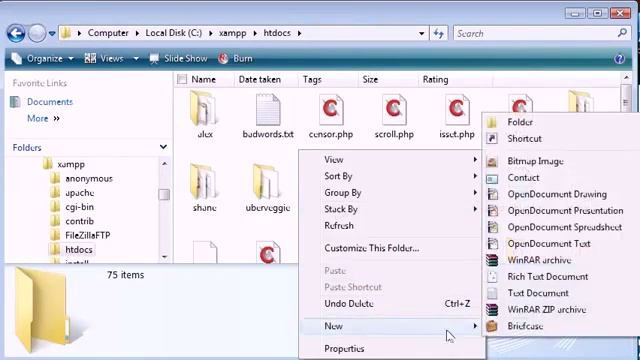The width and height of the screenshot is (640, 360).
Task: Expand the Views dropdown arrow
Action: click(136, 59)
